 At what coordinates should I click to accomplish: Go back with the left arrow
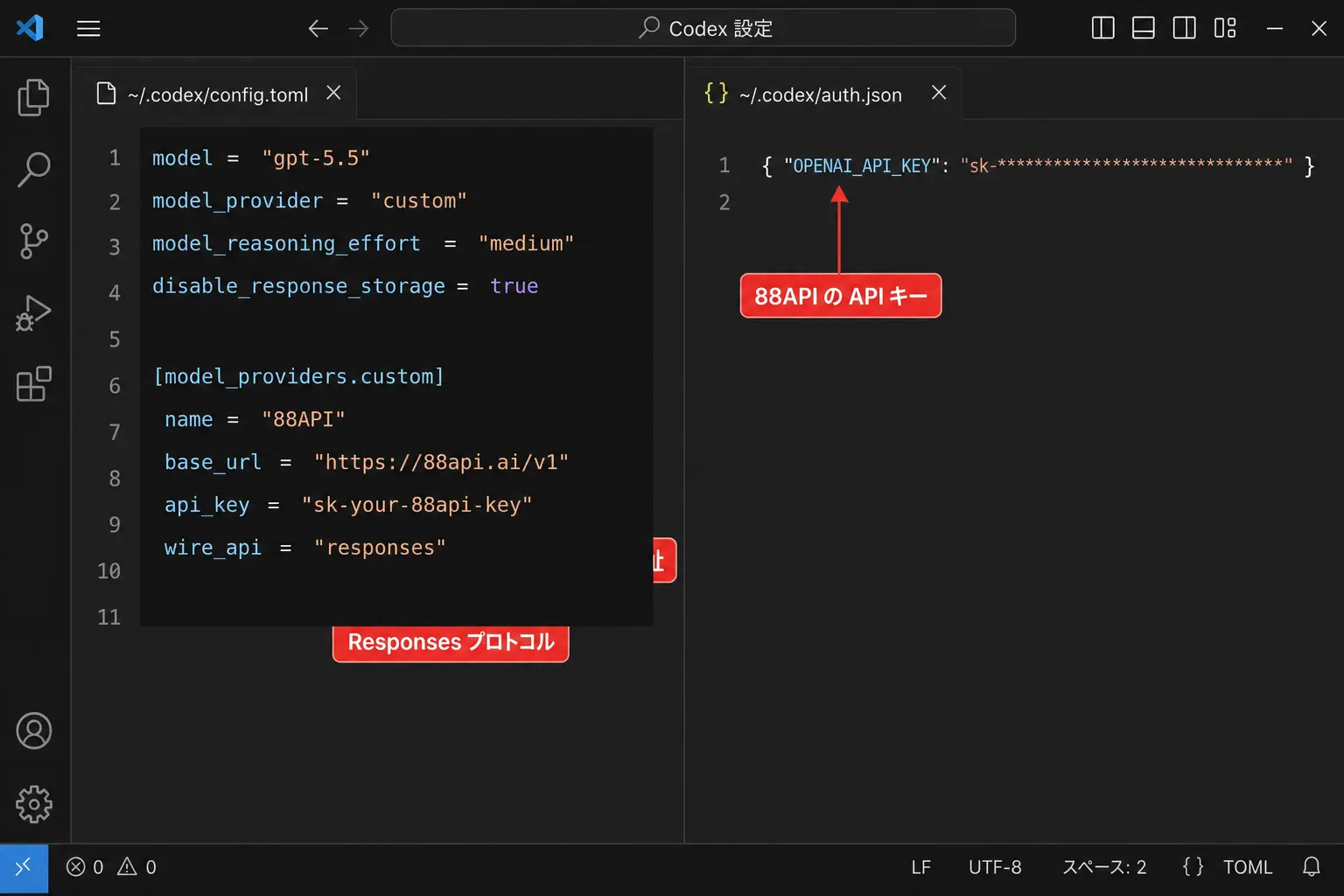click(318, 29)
